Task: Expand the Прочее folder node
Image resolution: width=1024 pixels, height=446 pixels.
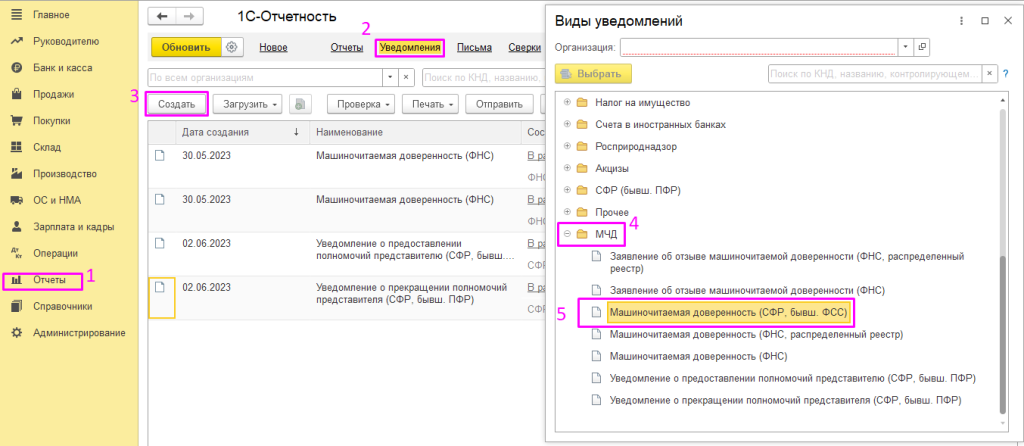Action: click(x=566, y=212)
